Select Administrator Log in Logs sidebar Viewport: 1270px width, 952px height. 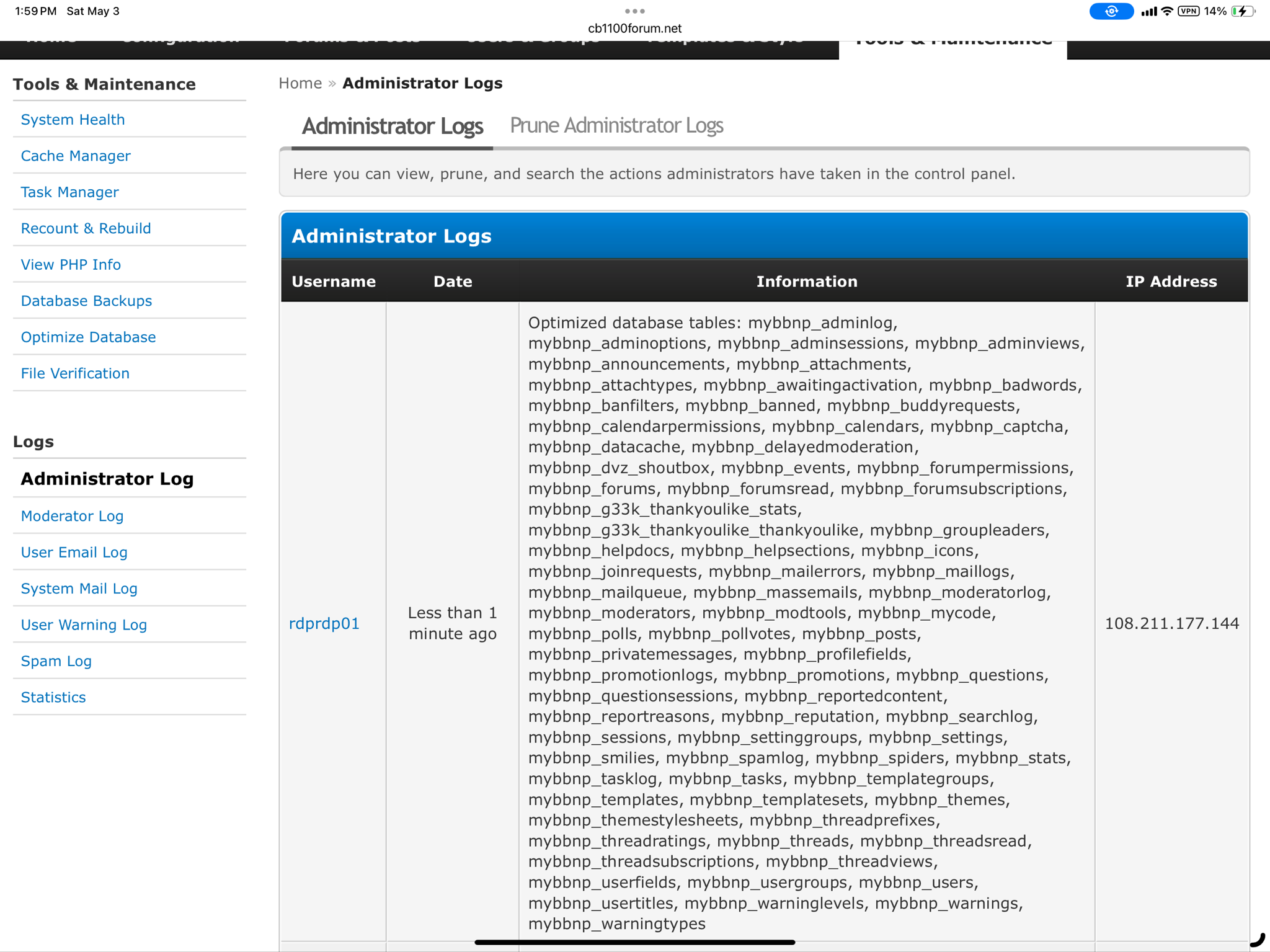click(x=107, y=479)
